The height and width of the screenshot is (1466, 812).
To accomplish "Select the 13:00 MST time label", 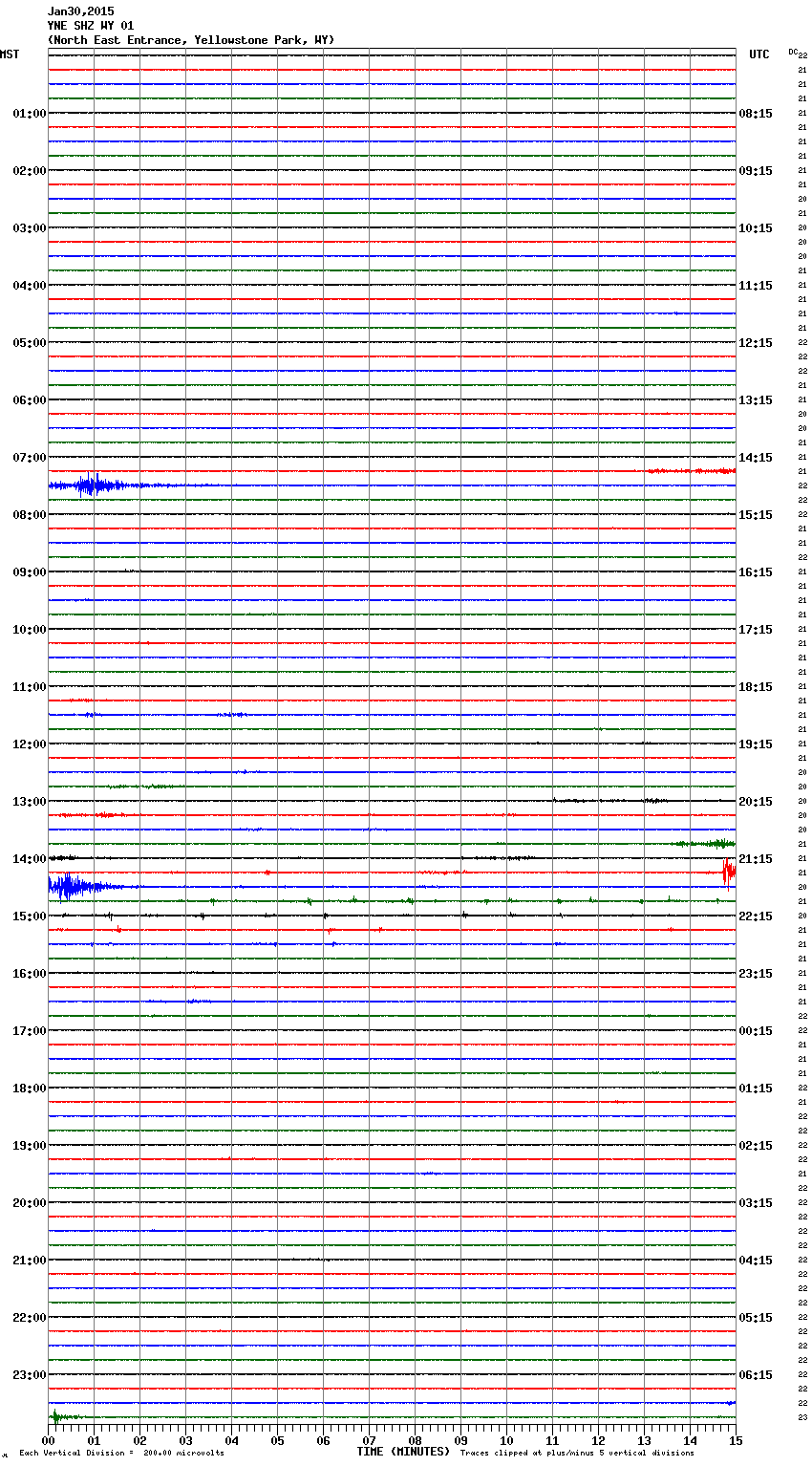I will tap(30, 802).
